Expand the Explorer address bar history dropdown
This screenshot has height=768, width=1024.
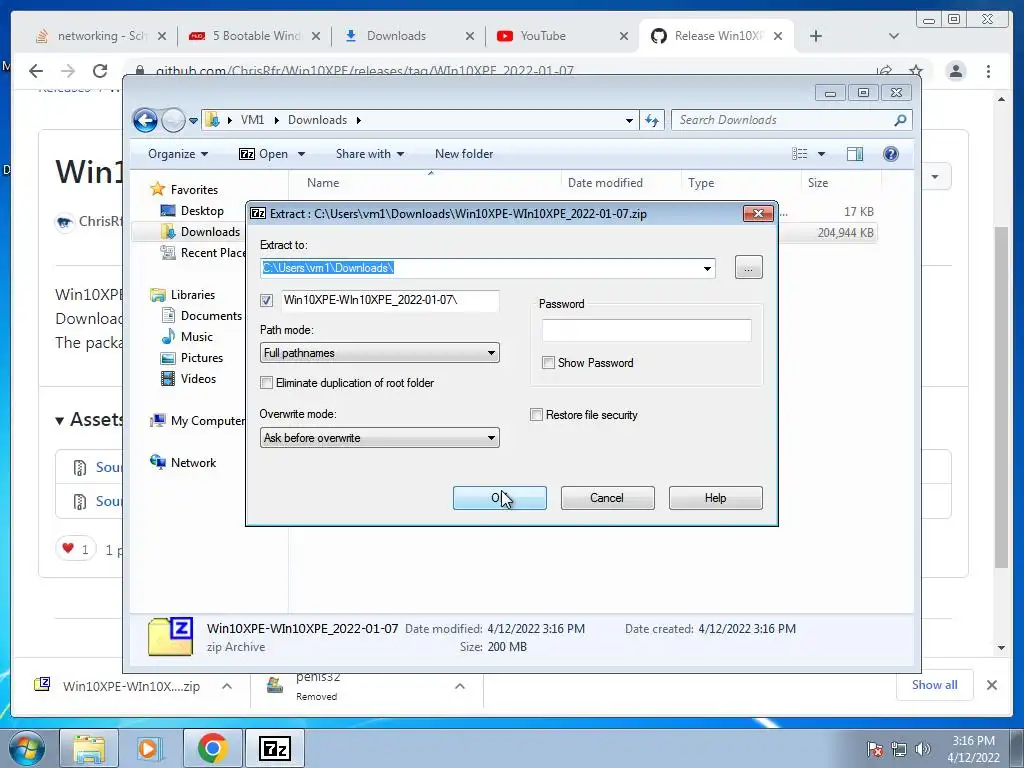point(629,121)
